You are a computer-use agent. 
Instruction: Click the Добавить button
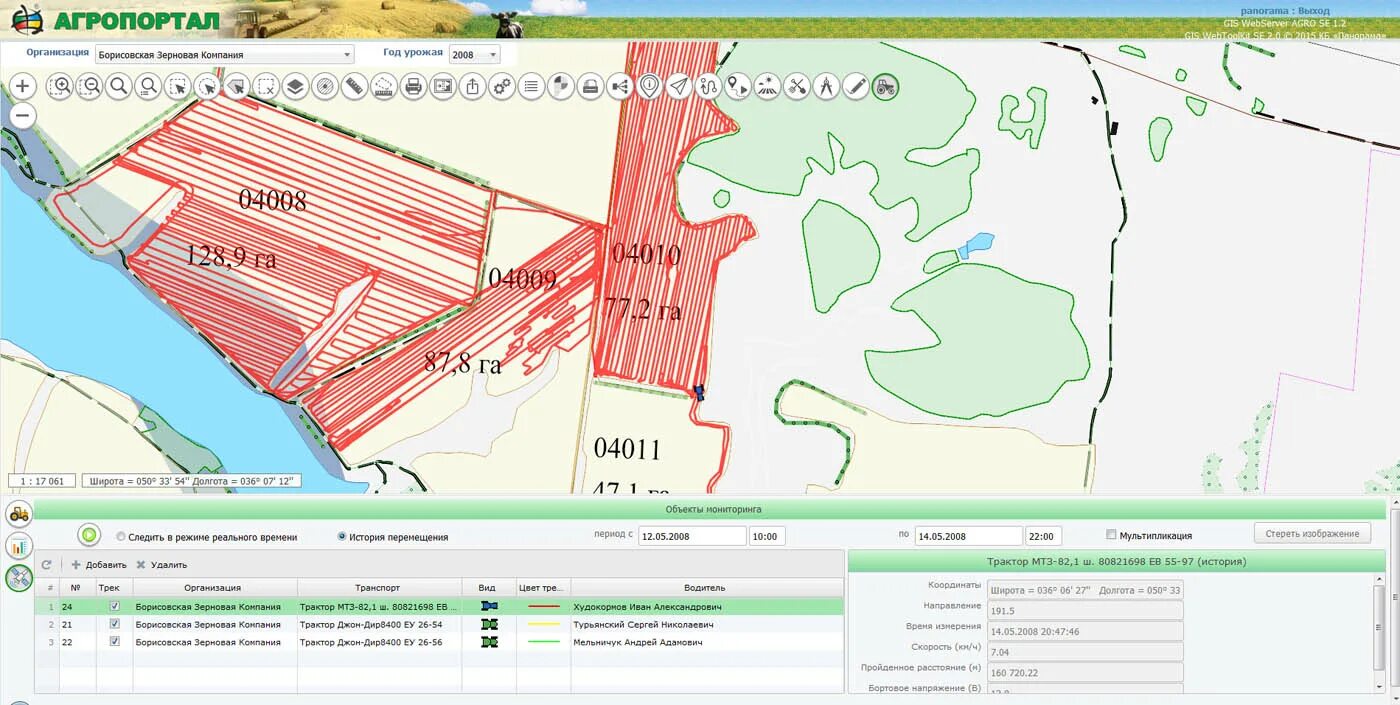click(x=99, y=565)
